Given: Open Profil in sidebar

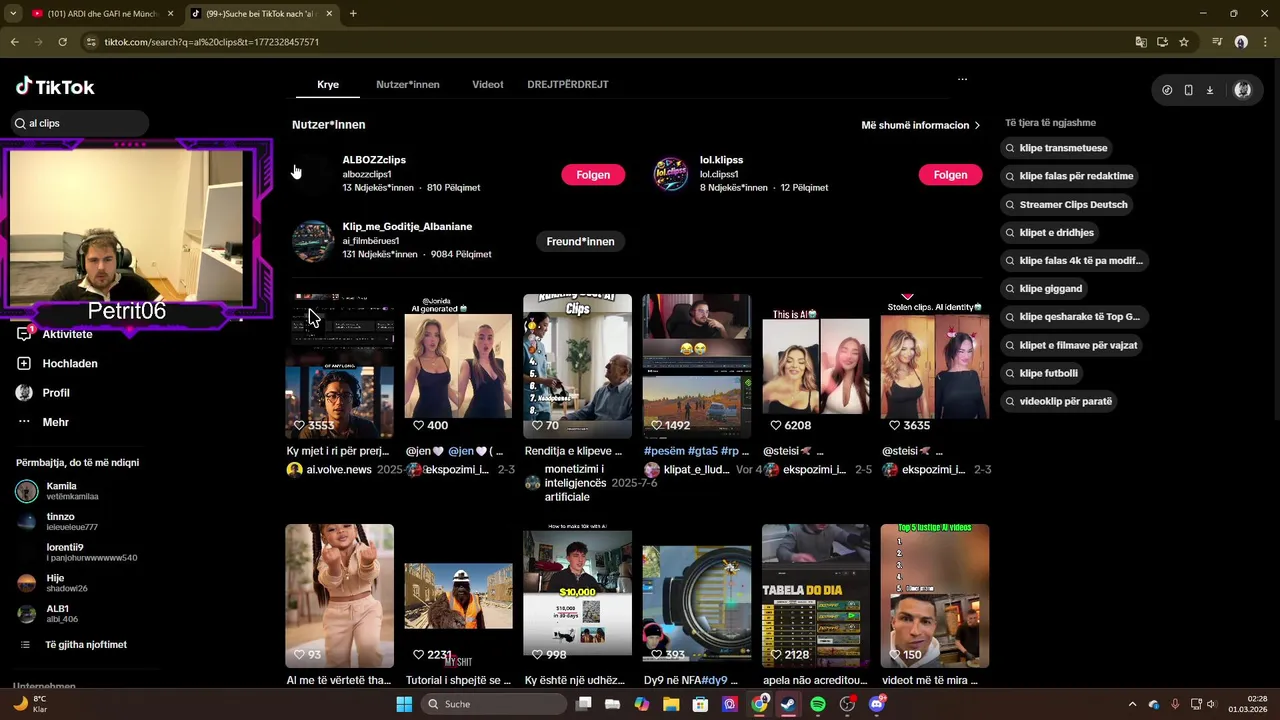Looking at the screenshot, I should tap(56, 393).
